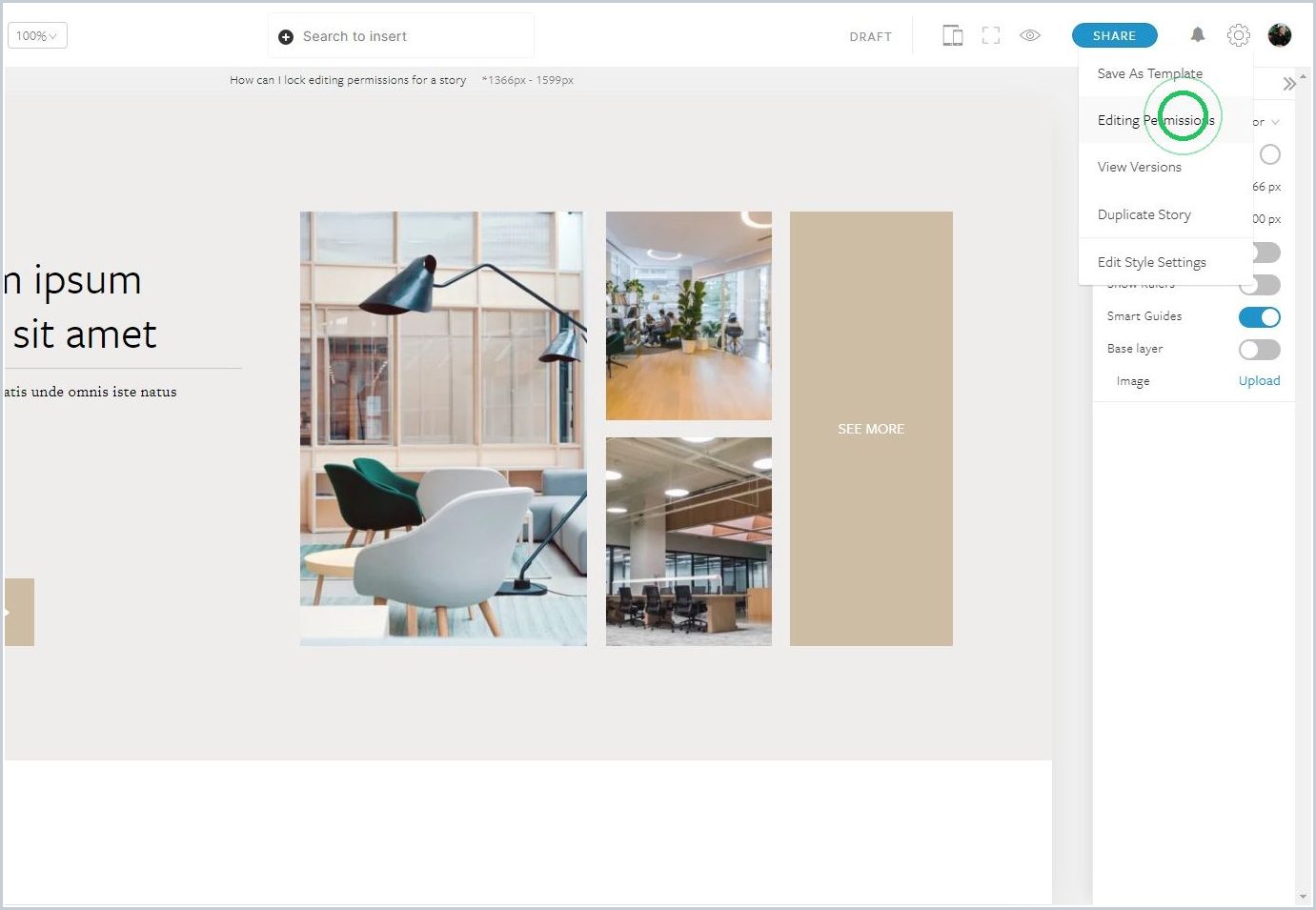Click the 'atis unde omnis iste natus' text
Viewport: 1316px width, 910px height.
click(91, 392)
